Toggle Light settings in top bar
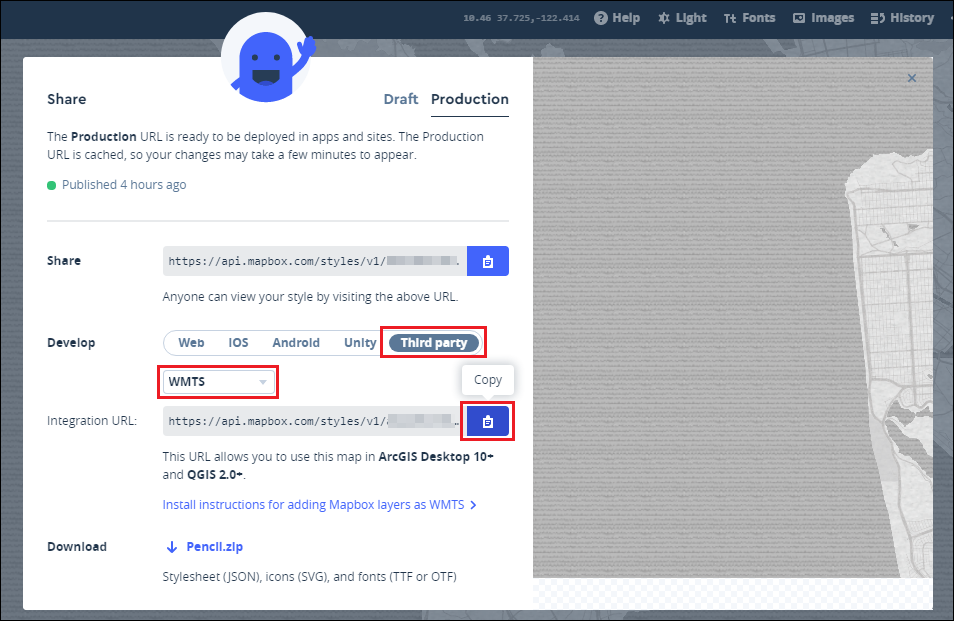954x621 pixels. tap(682, 18)
